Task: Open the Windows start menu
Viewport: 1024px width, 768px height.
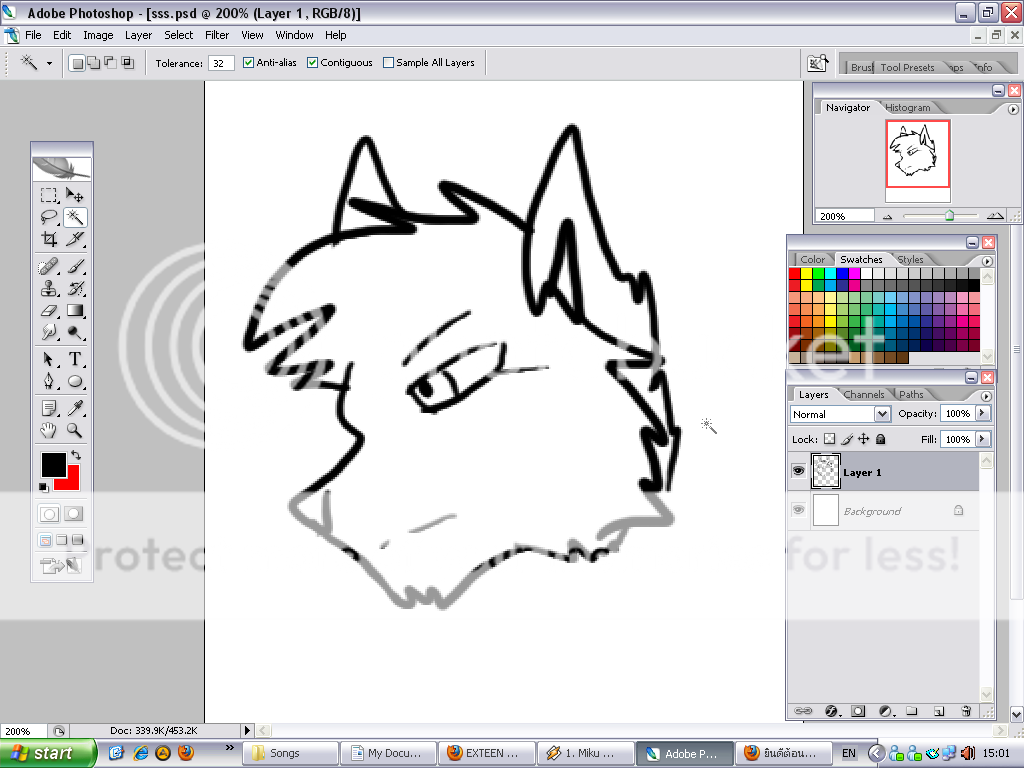Action: coord(48,753)
